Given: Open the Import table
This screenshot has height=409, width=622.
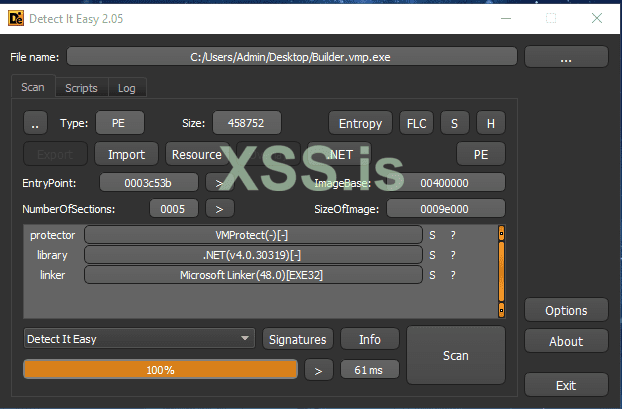Looking at the screenshot, I should [x=127, y=154].
